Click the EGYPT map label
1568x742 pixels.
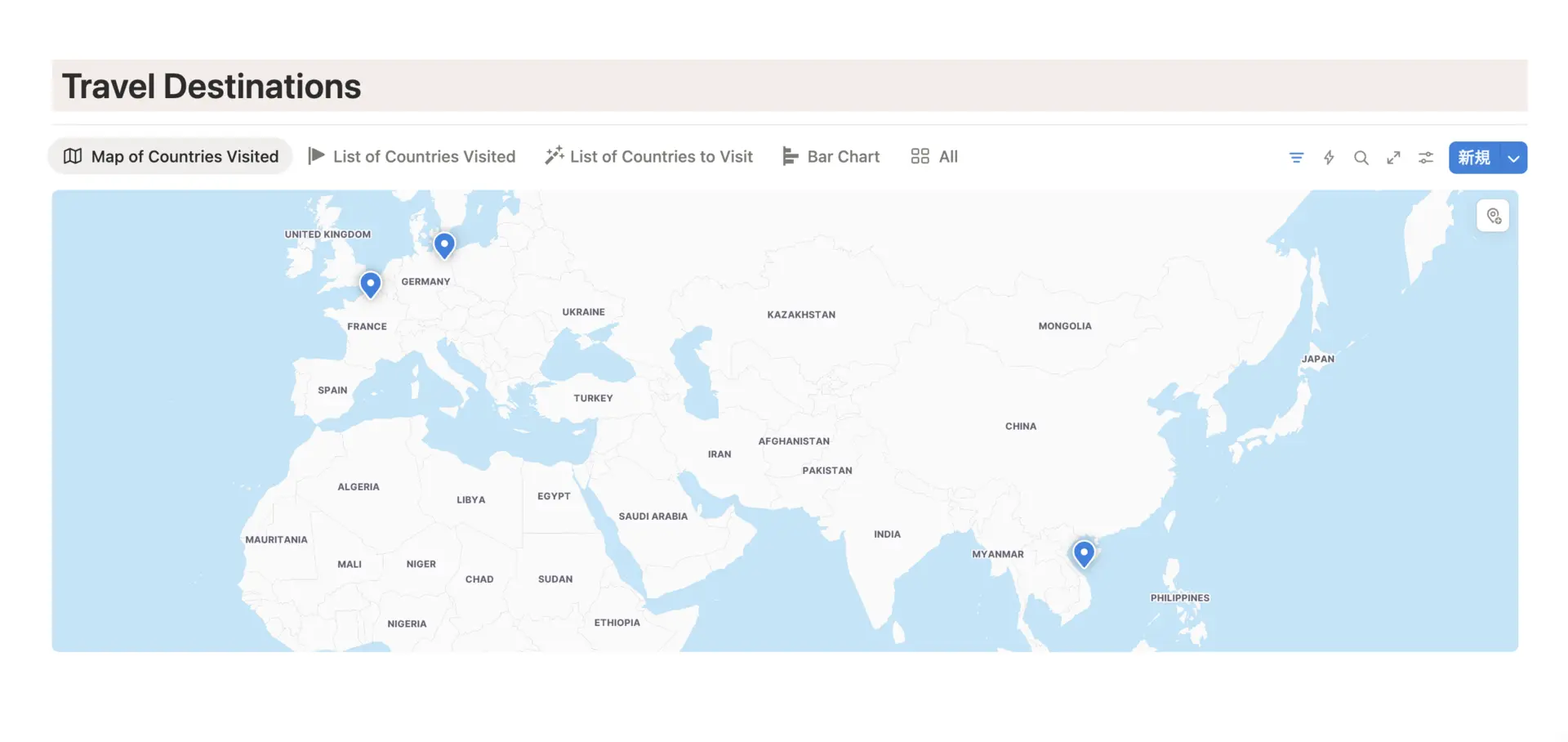click(554, 497)
